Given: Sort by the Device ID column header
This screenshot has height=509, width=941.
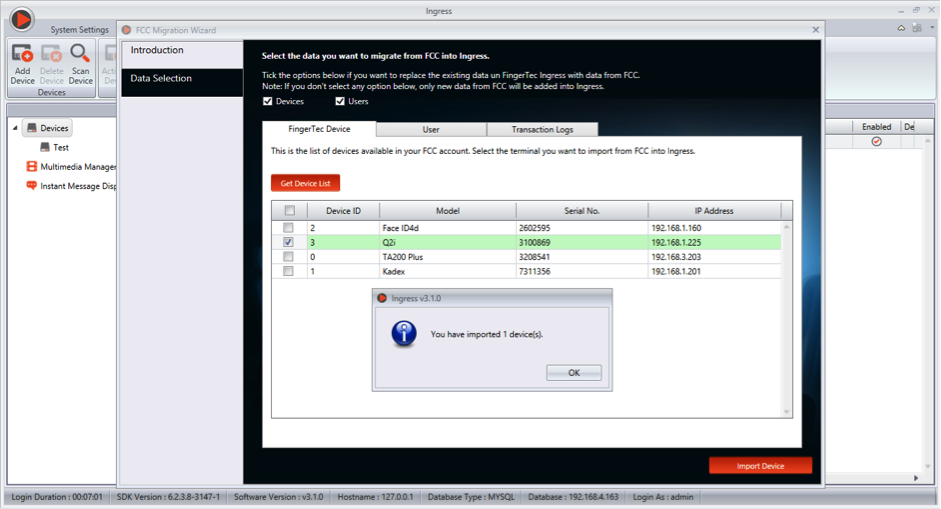Looking at the screenshot, I should [x=343, y=211].
